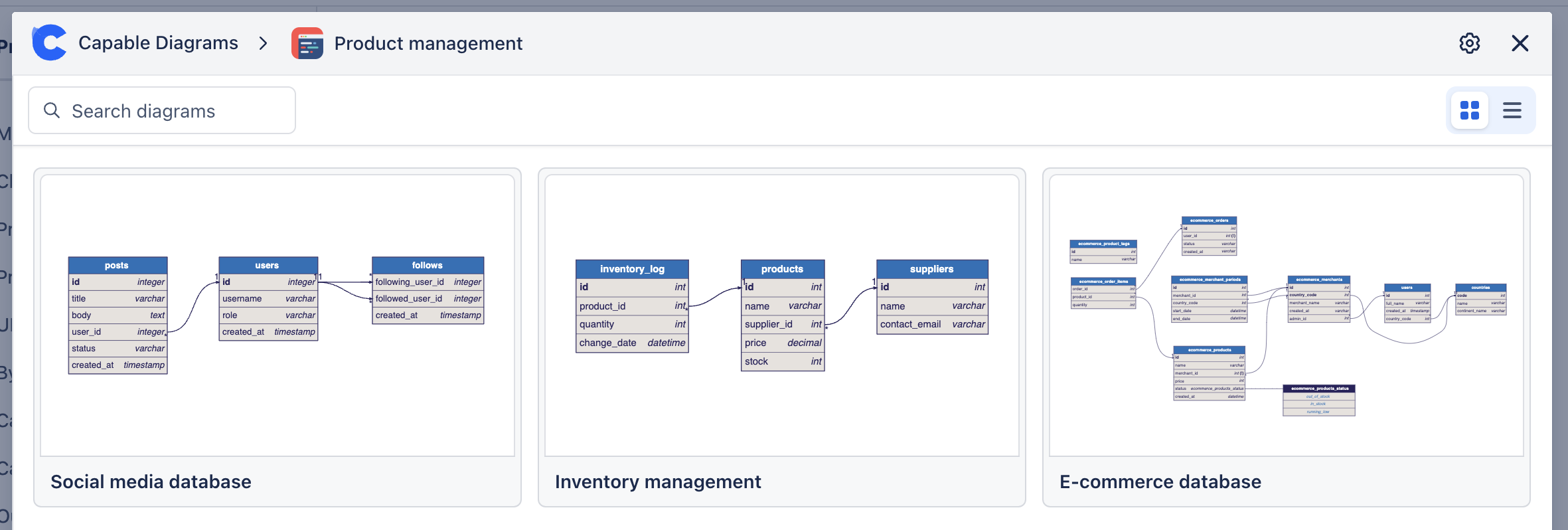Click the Capable Diagrams breadcrumb text

point(158,43)
